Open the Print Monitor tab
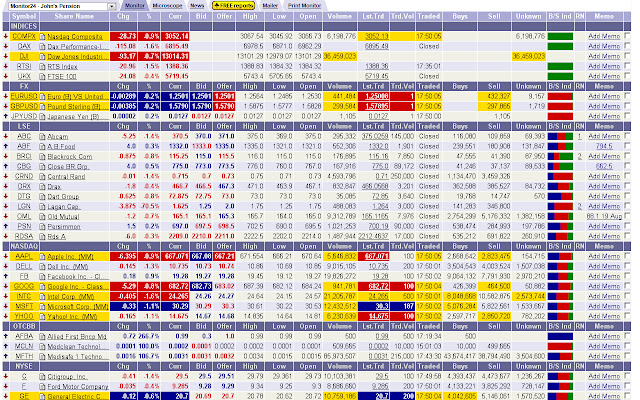 pos(304,6)
